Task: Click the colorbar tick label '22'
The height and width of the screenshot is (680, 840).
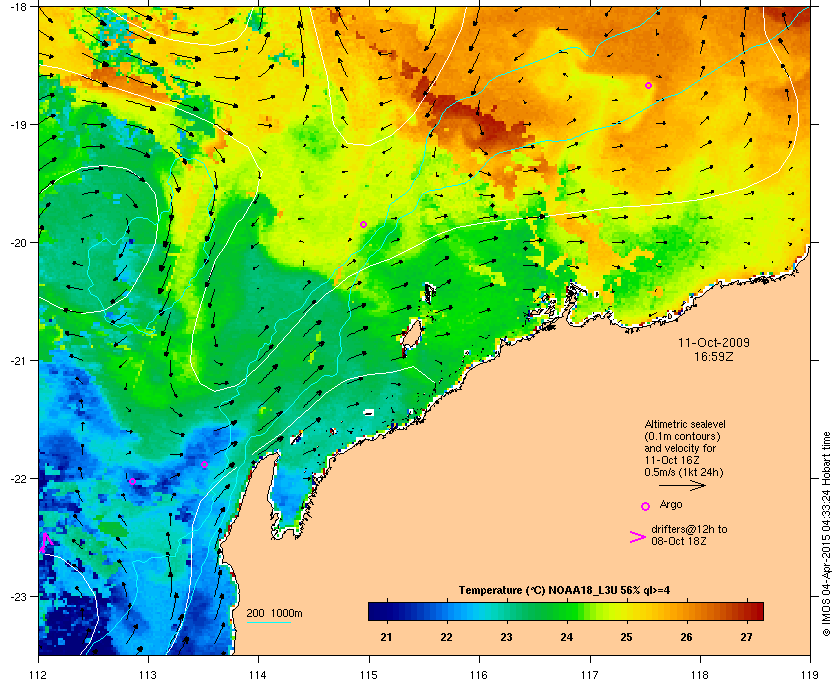Action: coord(446,637)
